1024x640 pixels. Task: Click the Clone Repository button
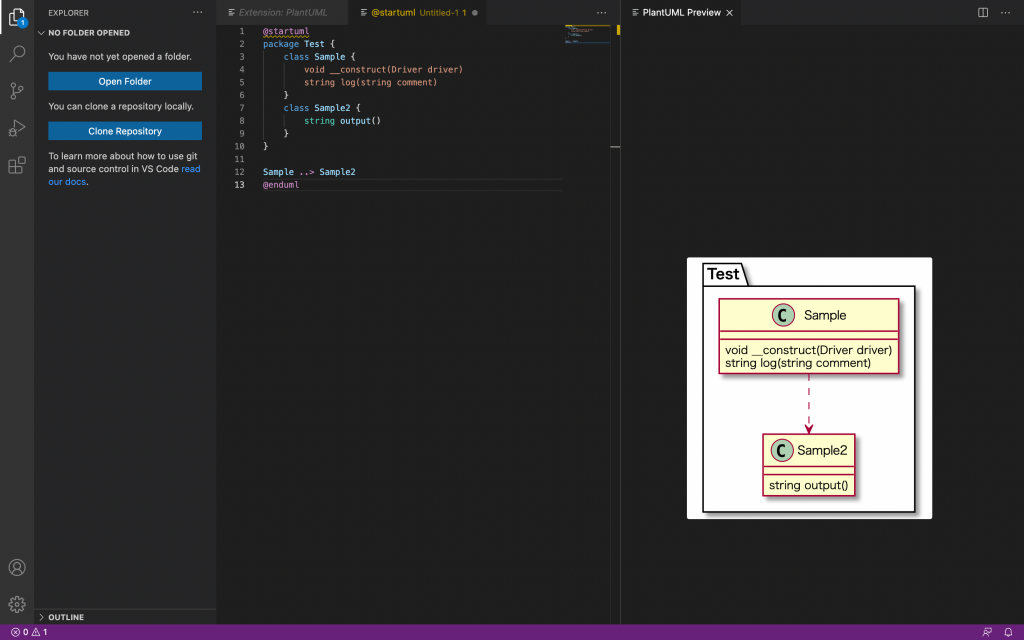[x=125, y=131]
